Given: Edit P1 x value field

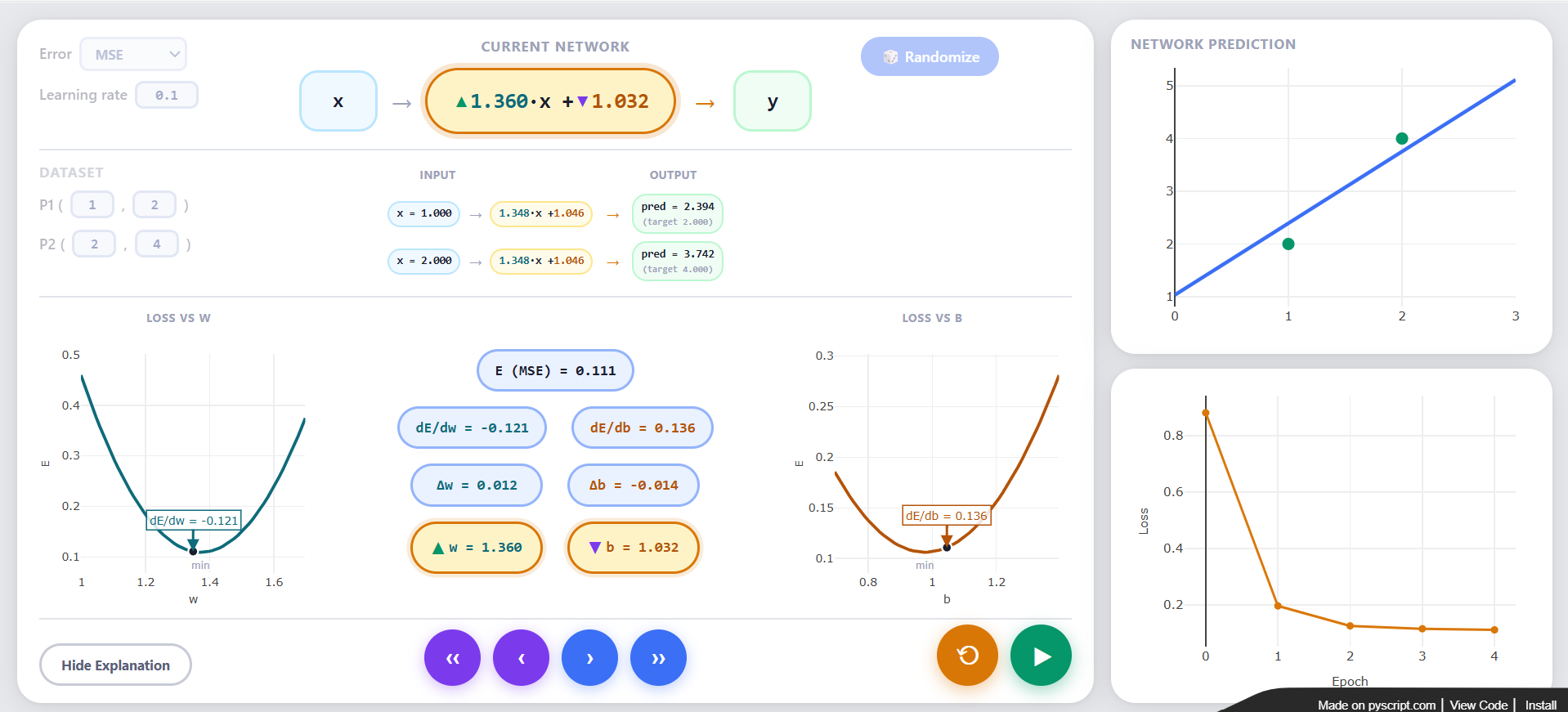Looking at the screenshot, I should coord(92,204).
